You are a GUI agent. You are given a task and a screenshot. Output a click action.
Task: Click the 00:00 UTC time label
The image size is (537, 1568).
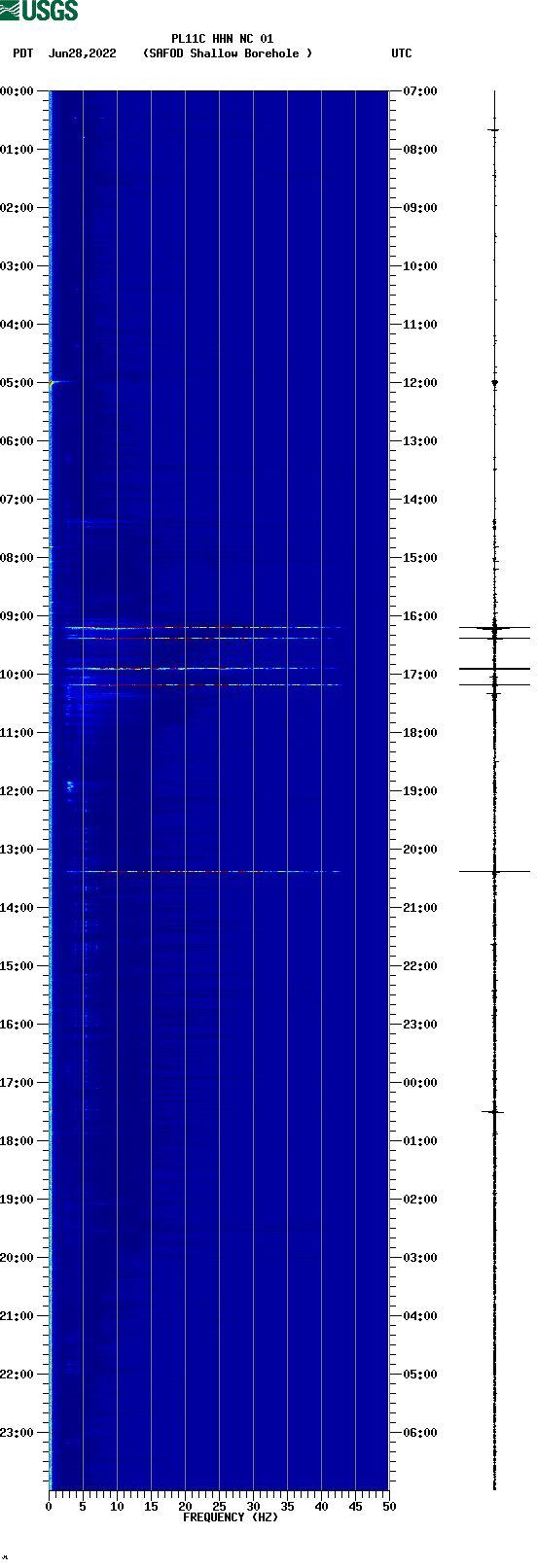click(420, 1083)
